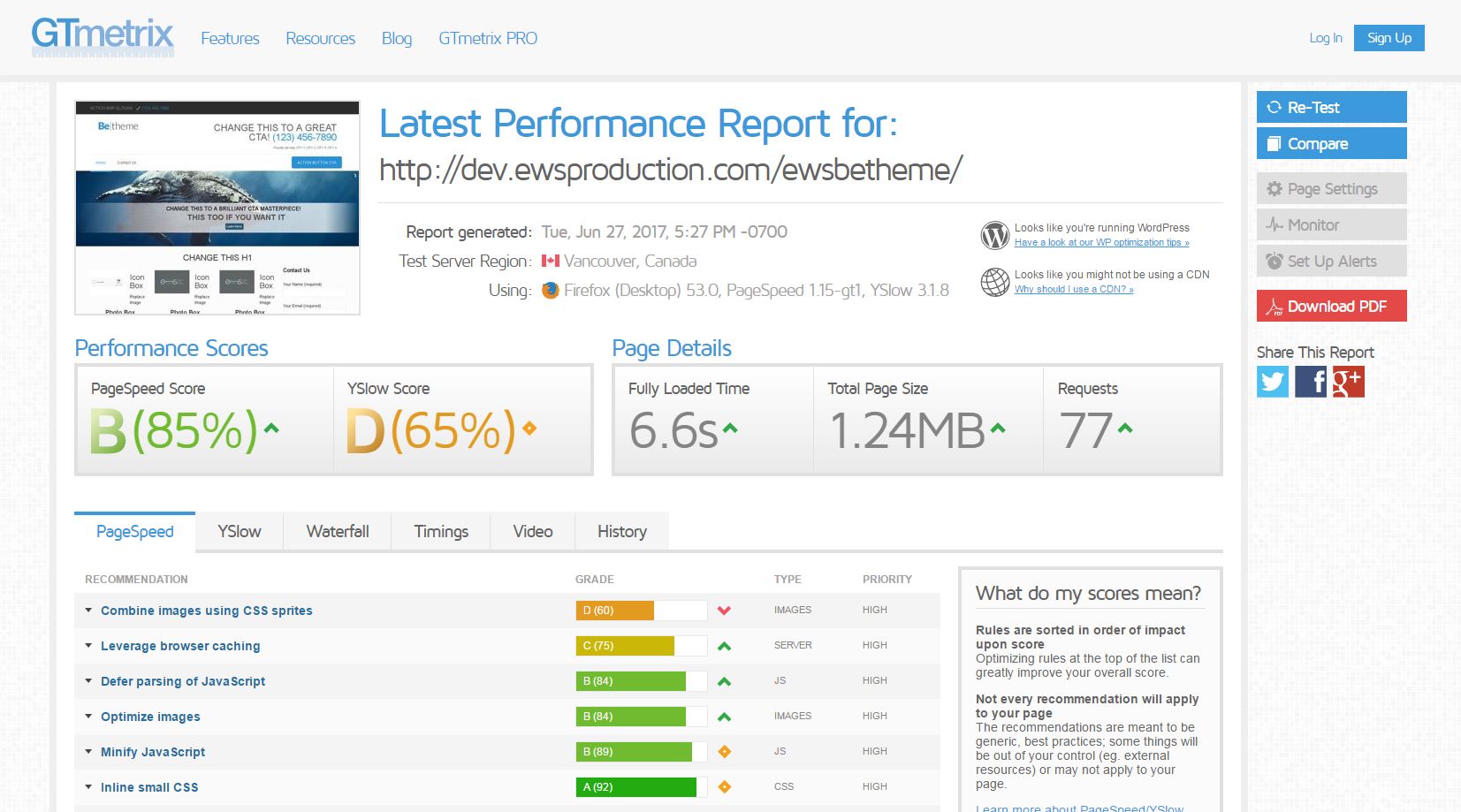This screenshot has height=812, width=1461.
Task: Click Requests trend arrow
Action: [1125, 429]
